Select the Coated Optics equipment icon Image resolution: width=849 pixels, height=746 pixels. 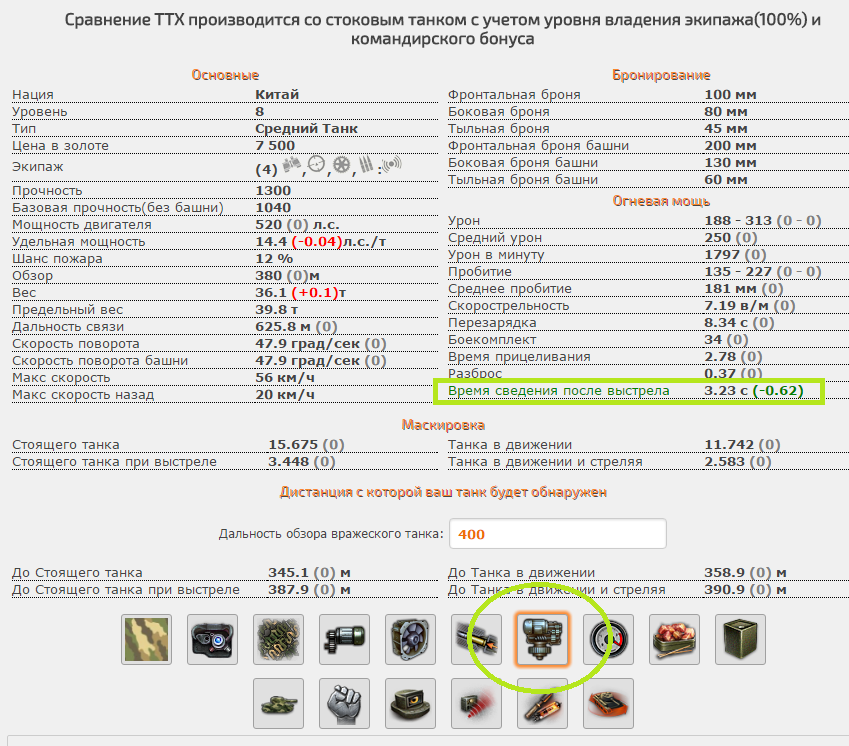click(212, 639)
